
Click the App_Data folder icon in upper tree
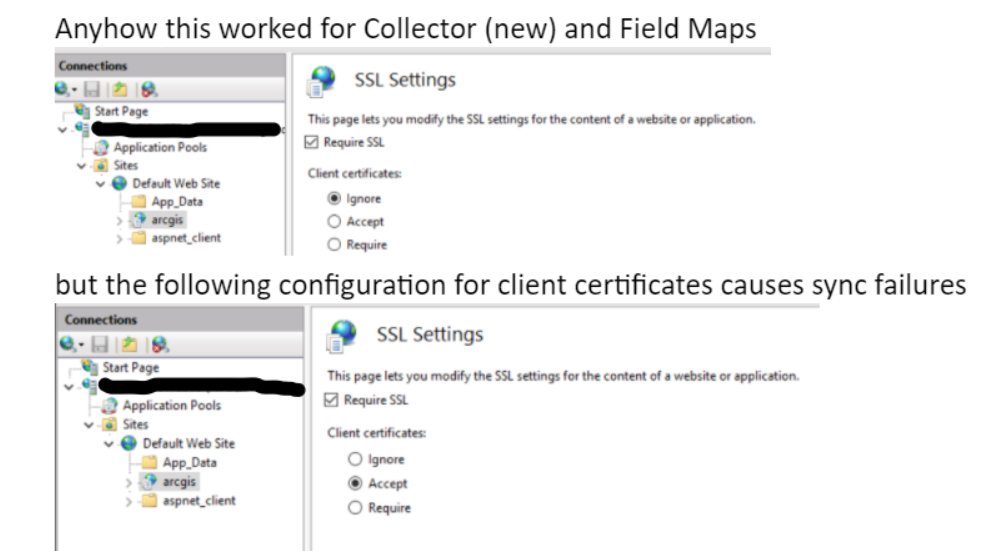click(138, 201)
